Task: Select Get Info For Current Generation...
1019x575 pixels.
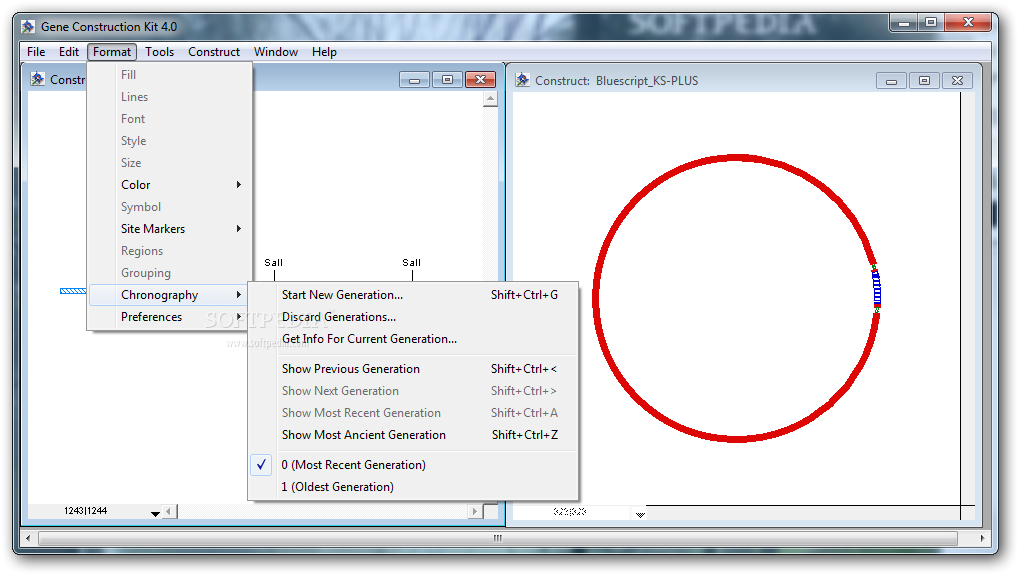Action: (413, 339)
